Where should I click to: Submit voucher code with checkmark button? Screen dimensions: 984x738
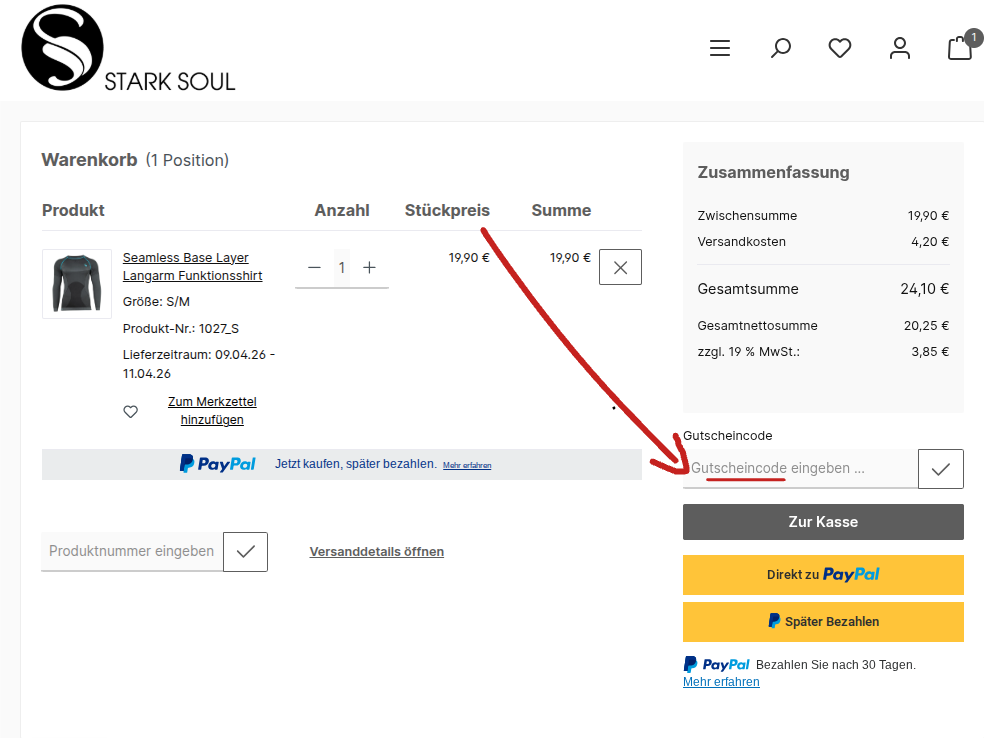click(940, 469)
